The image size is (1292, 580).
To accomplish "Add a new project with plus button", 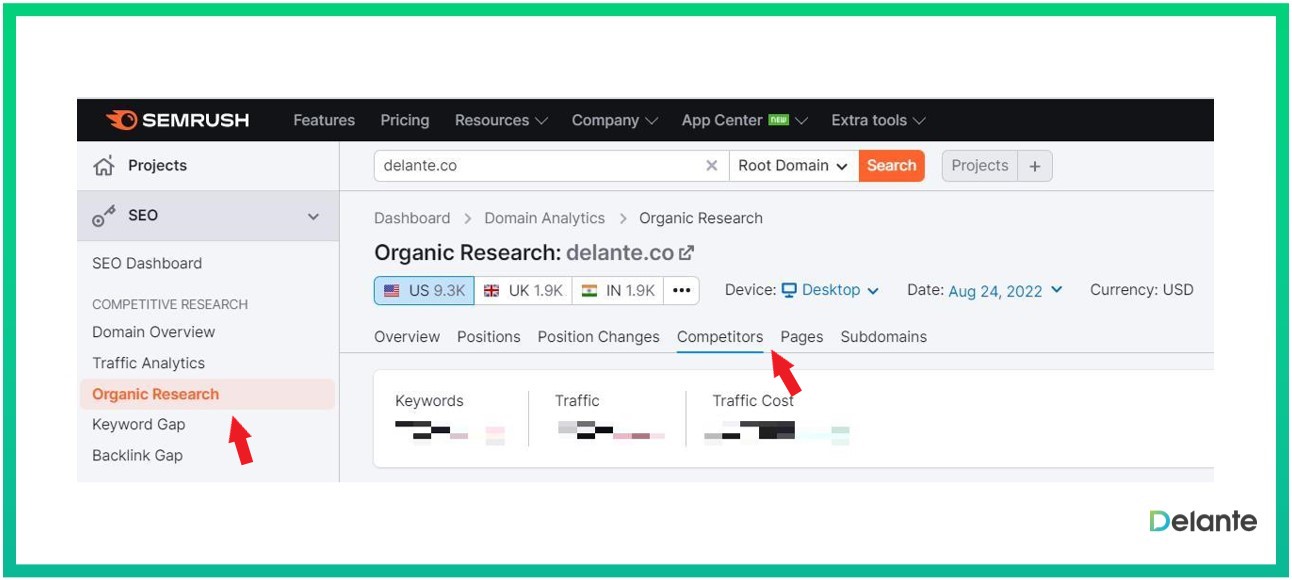I will 1035,166.
